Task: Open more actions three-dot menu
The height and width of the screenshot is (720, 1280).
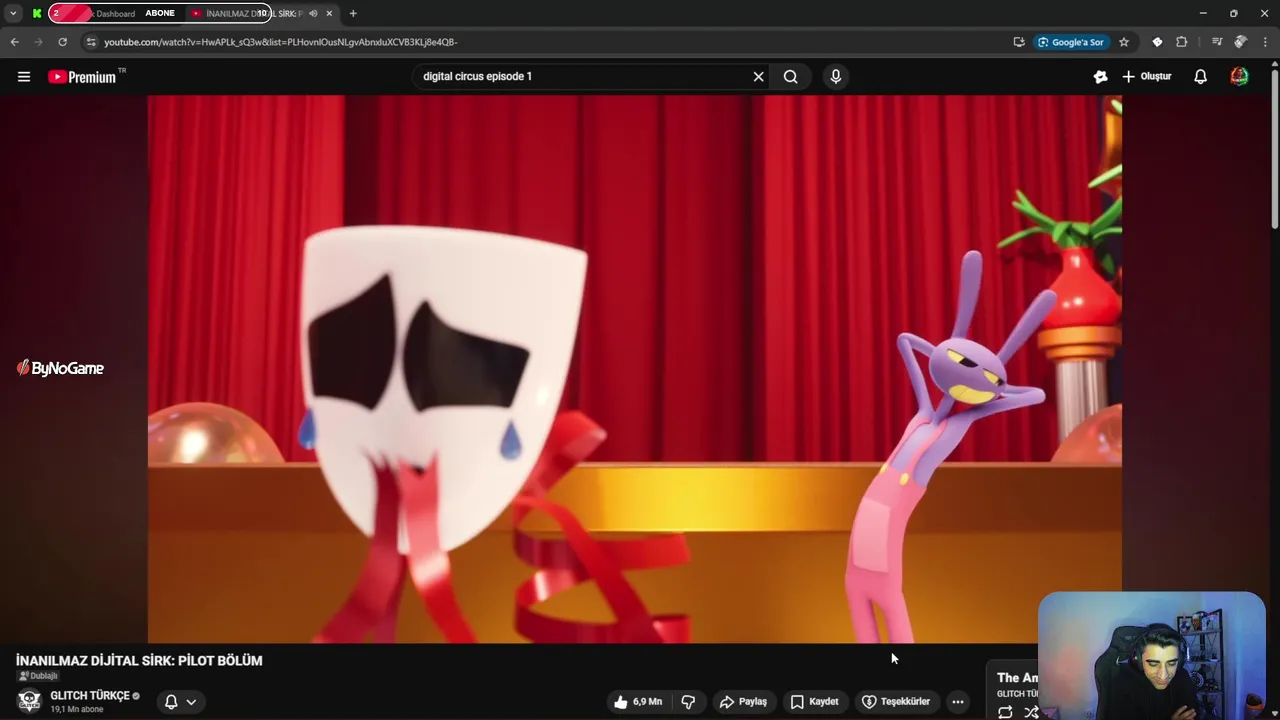Action: point(958,702)
